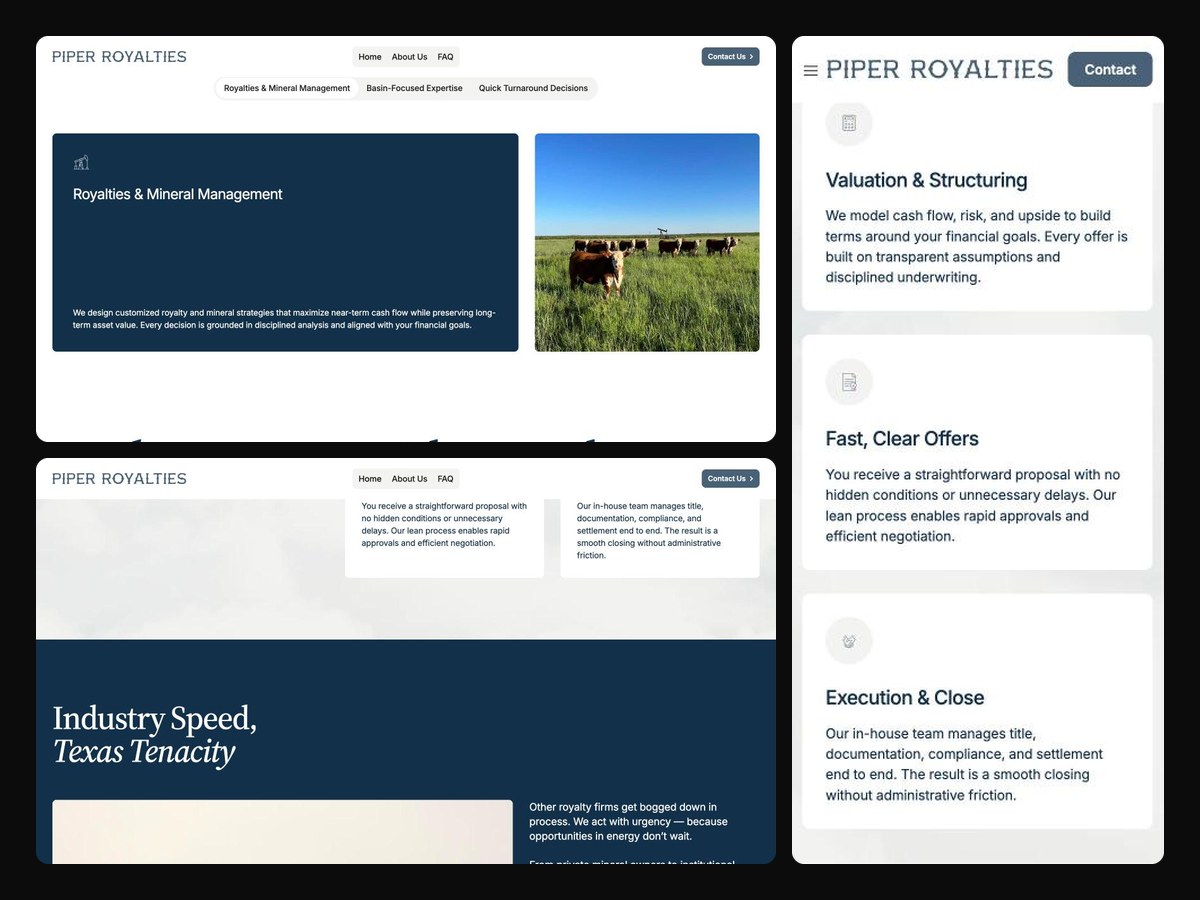1200x900 pixels.
Task: Click the 'We model cash flow' paragraph
Action: click(x=976, y=246)
